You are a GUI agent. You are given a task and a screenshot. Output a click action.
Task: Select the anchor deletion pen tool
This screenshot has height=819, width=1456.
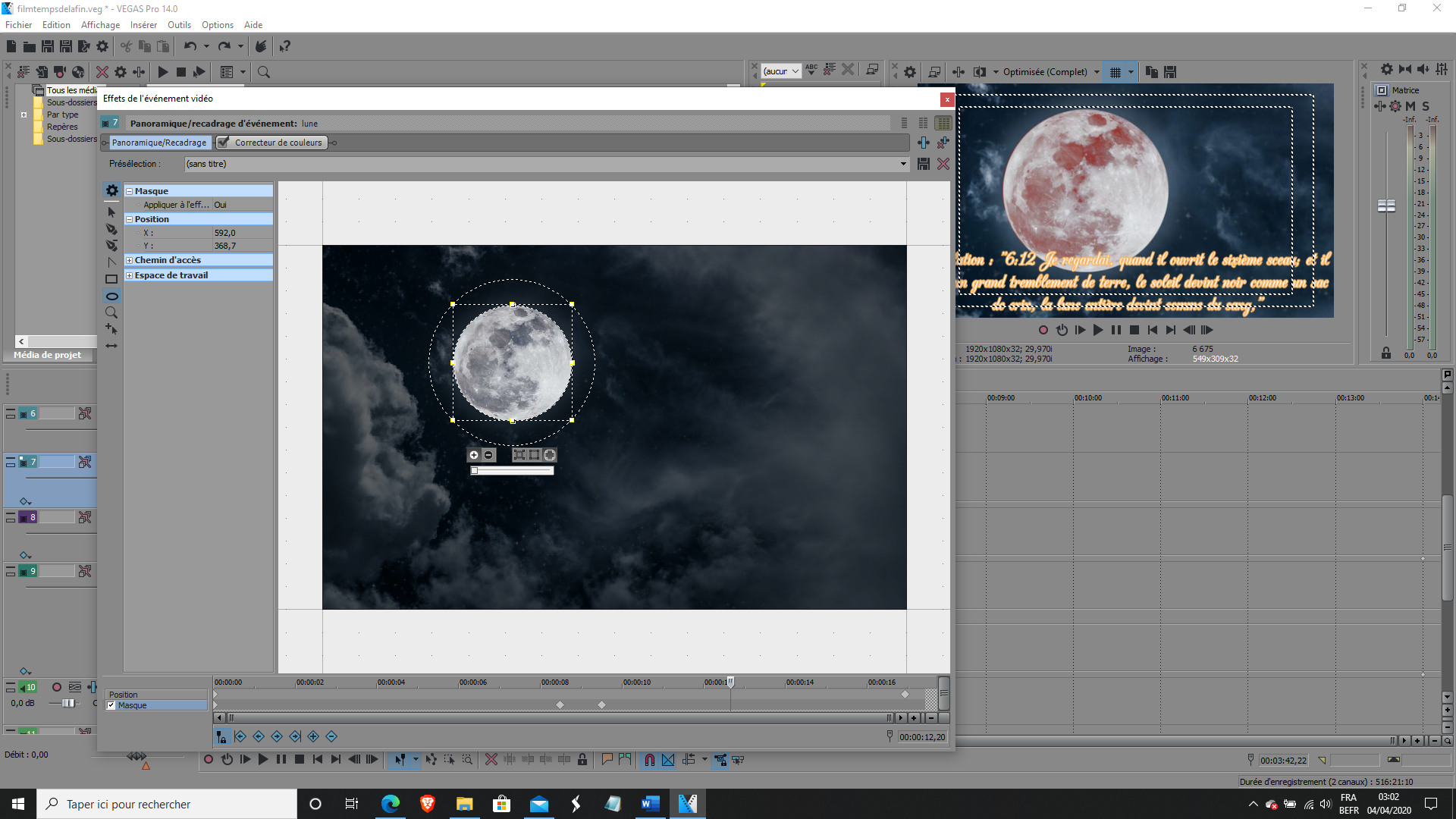click(x=111, y=246)
